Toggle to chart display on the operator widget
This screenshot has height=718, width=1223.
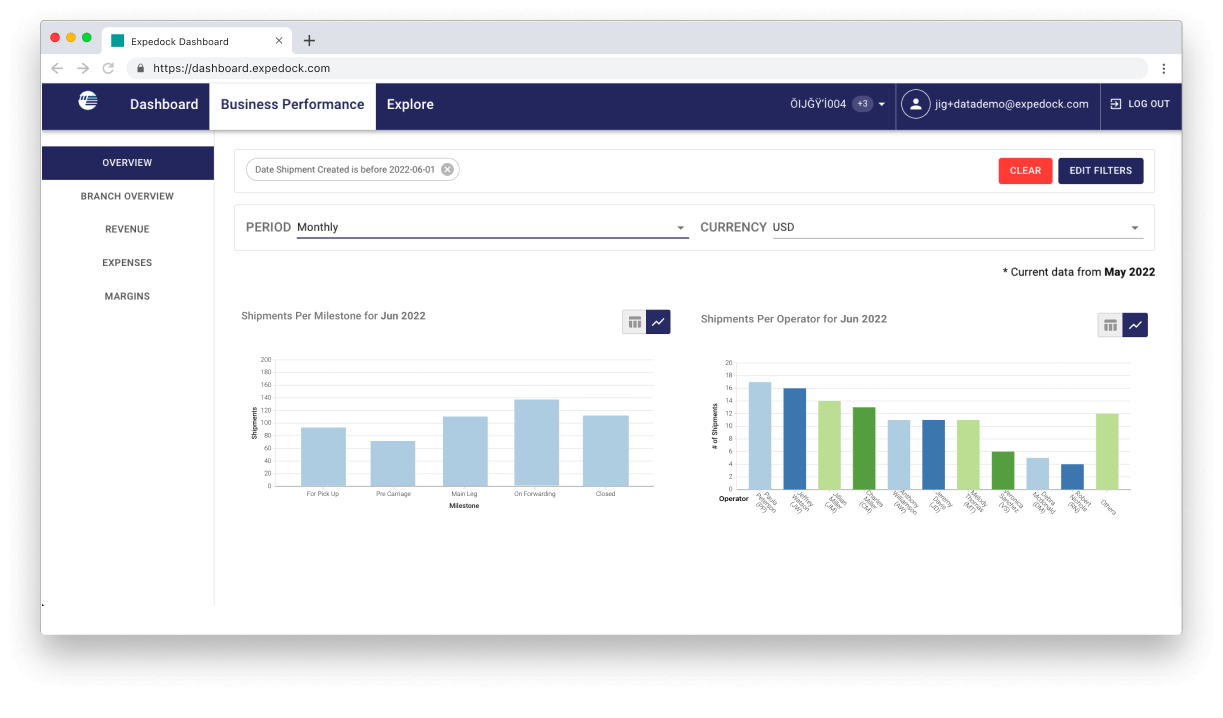[x=1135, y=325]
